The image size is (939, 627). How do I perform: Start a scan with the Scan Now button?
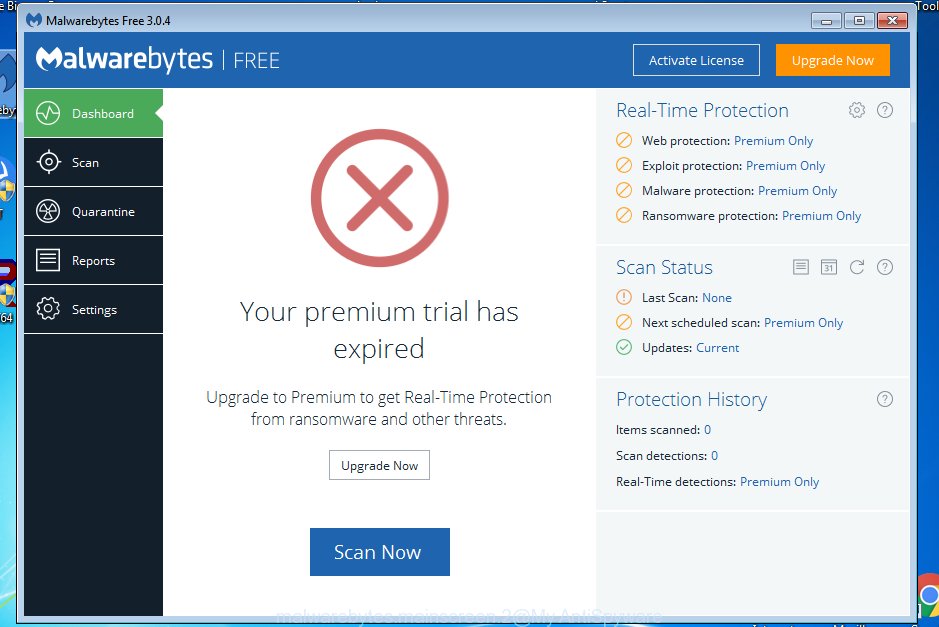379,551
